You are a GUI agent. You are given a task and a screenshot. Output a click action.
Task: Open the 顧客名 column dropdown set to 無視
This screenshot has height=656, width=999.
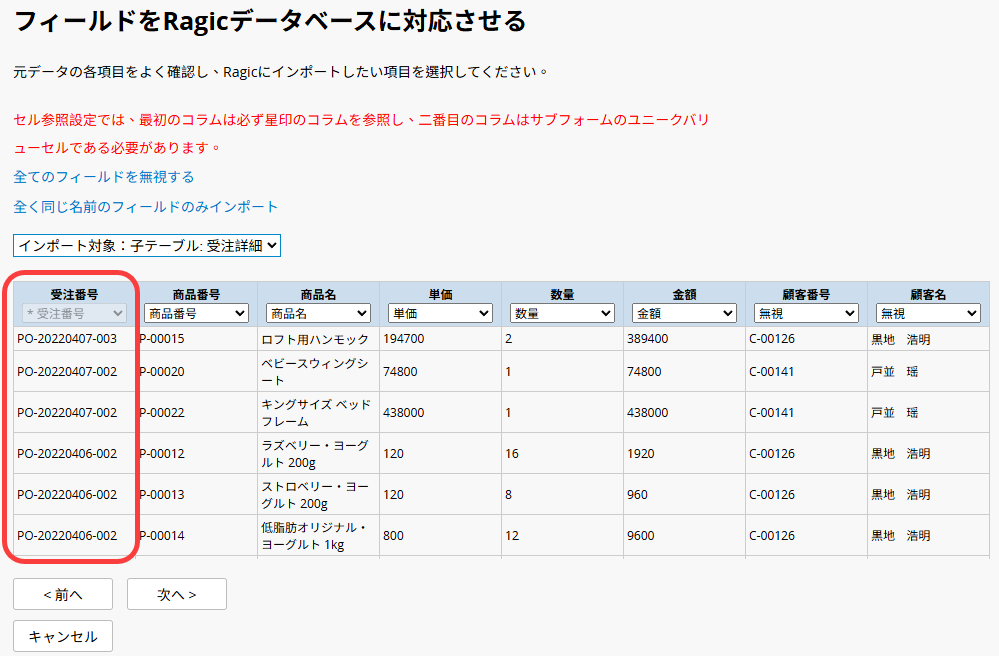tap(927, 314)
